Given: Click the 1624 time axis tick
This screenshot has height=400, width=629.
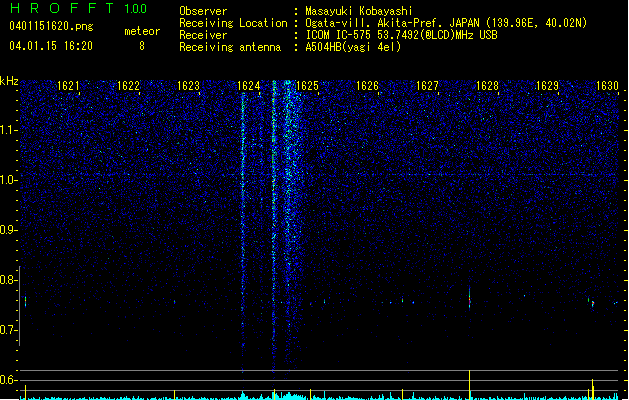Looking at the screenshot, I should tap(248, 86).
